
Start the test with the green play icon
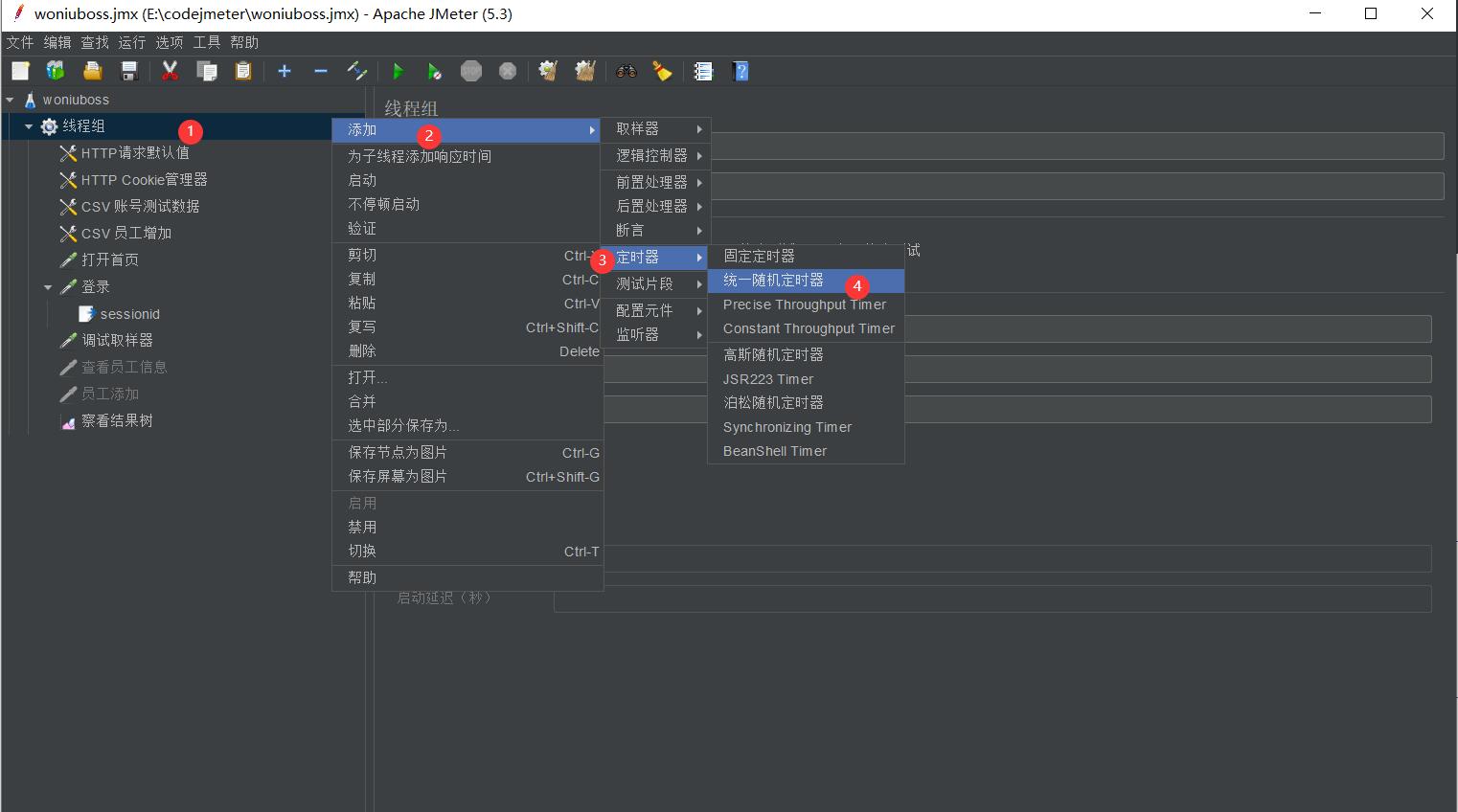(x=399, y=71)
